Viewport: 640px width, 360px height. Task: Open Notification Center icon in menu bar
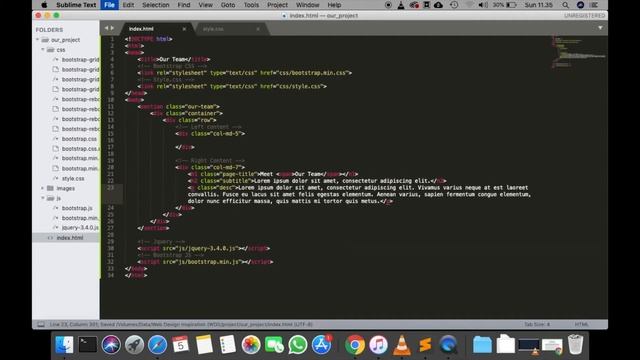click(594, 5)
